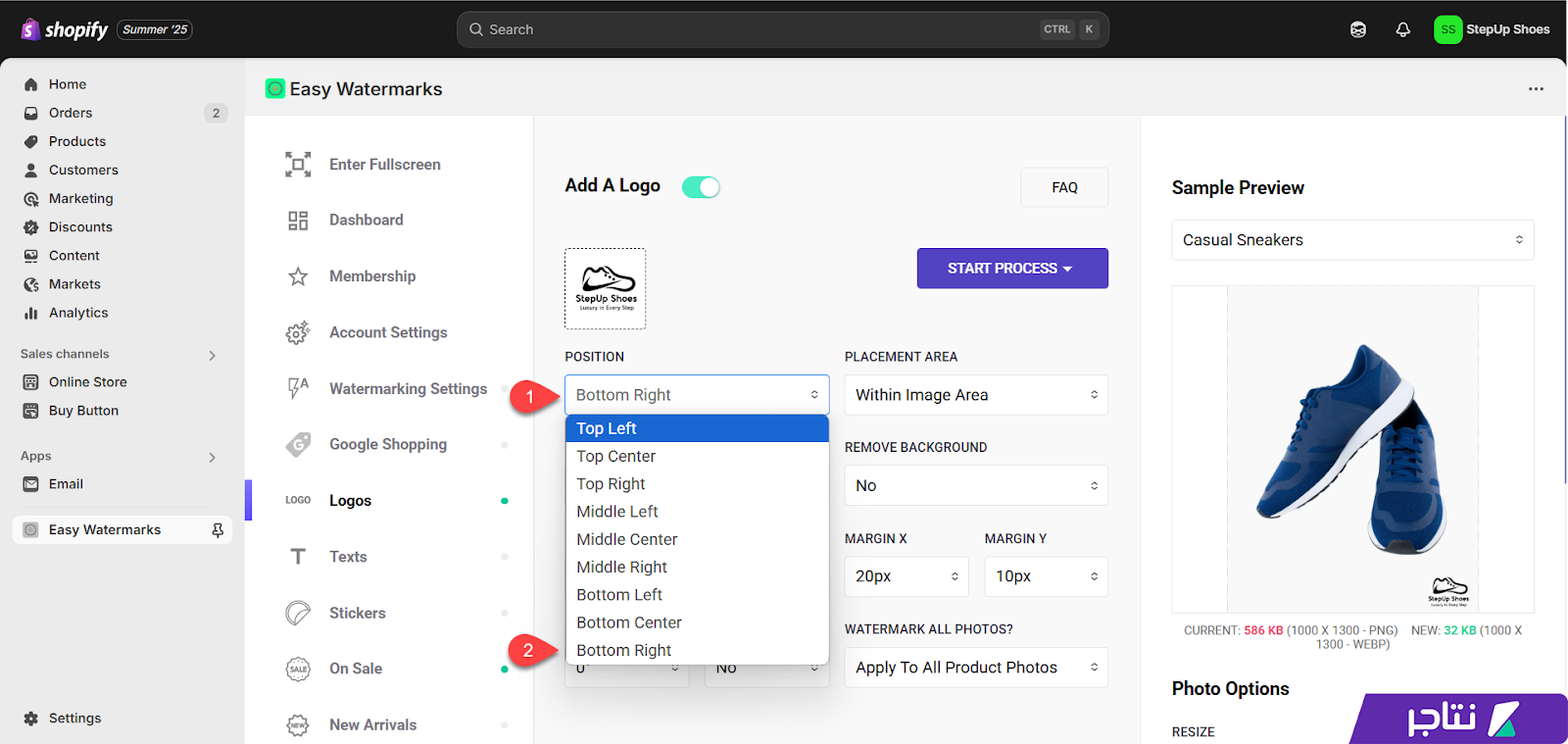Open the notifications bell
1568x744 pixels.
pyautogui.click(x=1403, y=29)
